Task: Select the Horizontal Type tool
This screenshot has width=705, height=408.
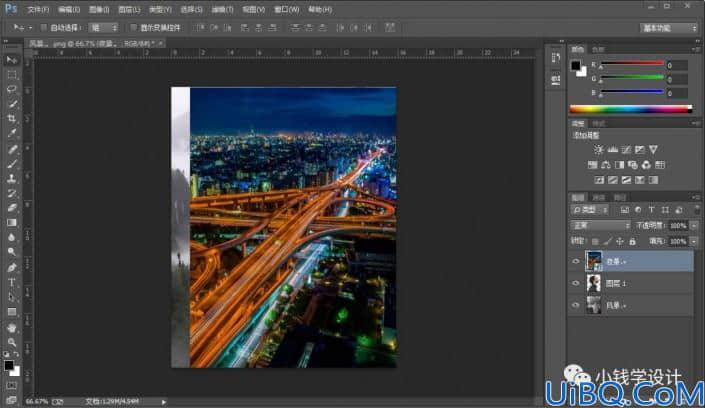Action: [12, 282]
